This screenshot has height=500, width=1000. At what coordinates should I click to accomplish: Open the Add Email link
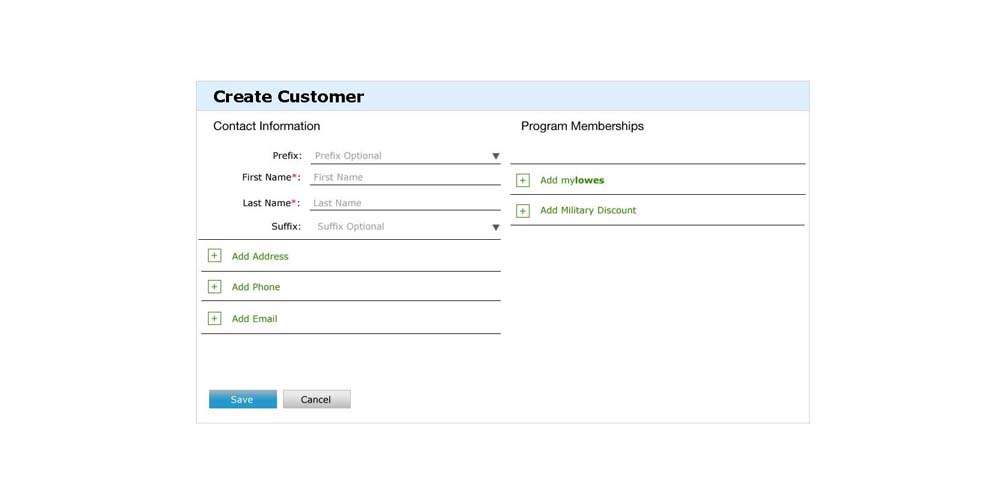[x=254, y=319]
